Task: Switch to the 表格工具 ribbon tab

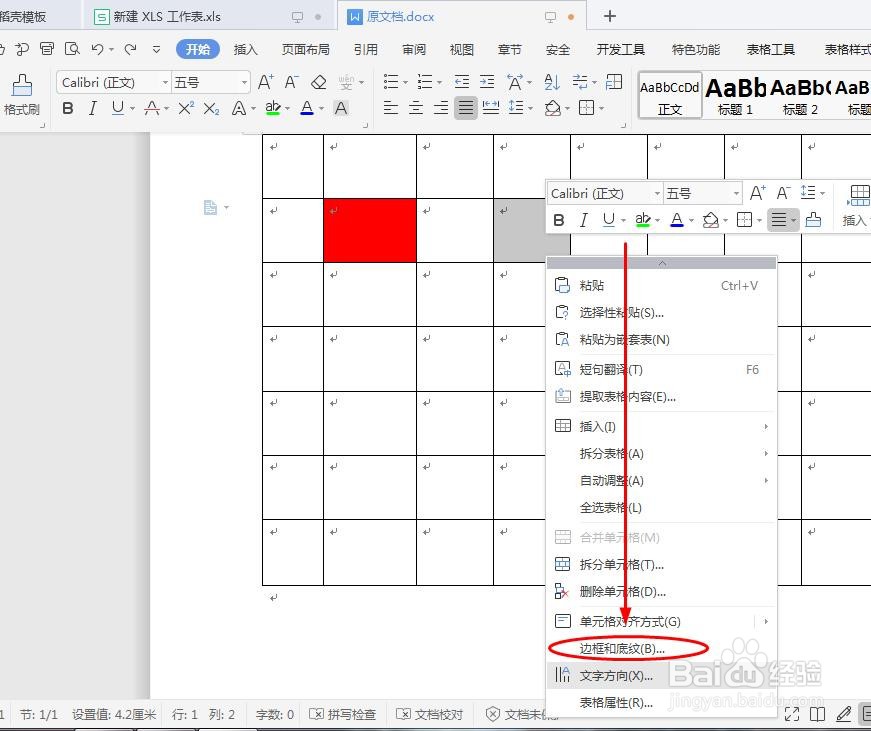Action: [x=770, y=49]
